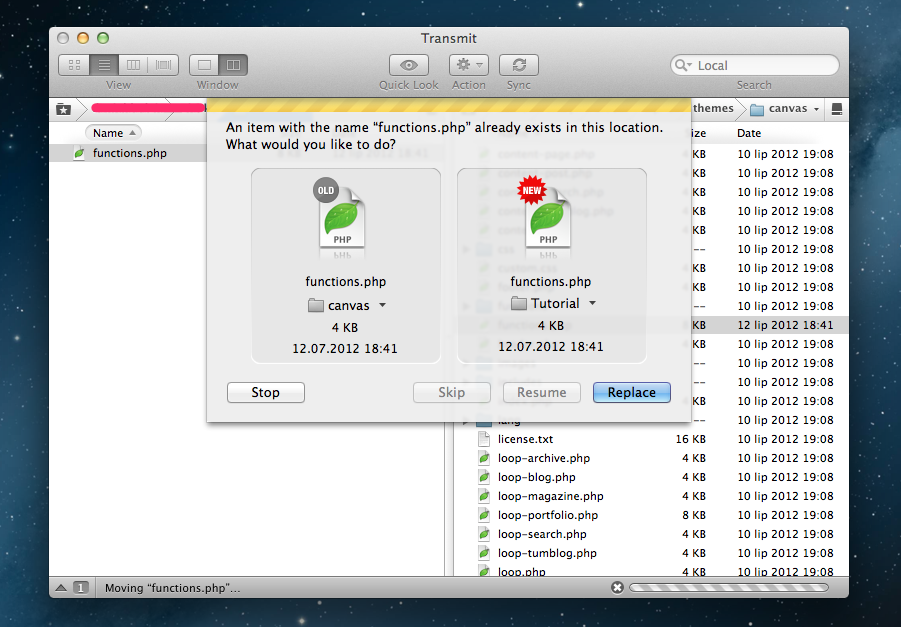Open the Tutorial location dropdown under the new file
The image size is (901, 627).
pyautogui.click(x=553, y=303)
